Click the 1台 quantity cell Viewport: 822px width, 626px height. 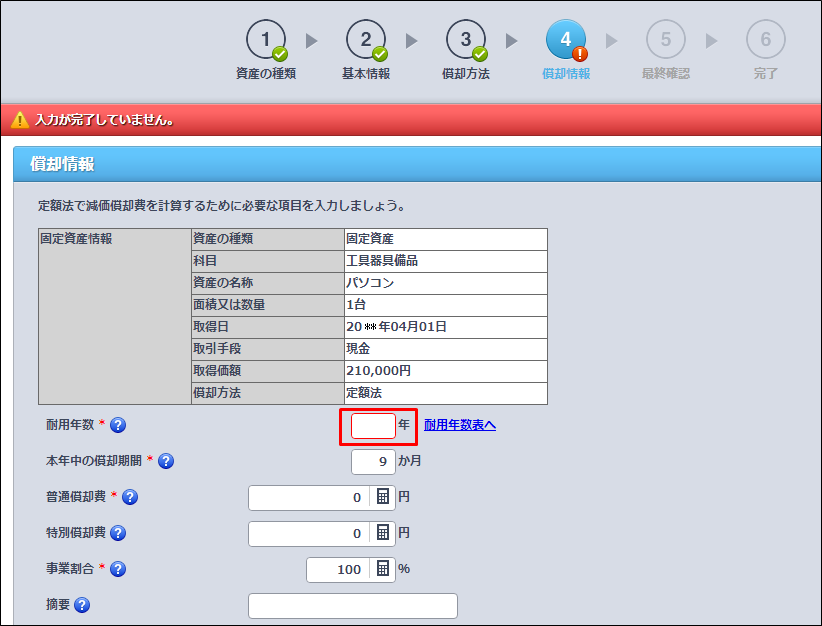446,305
